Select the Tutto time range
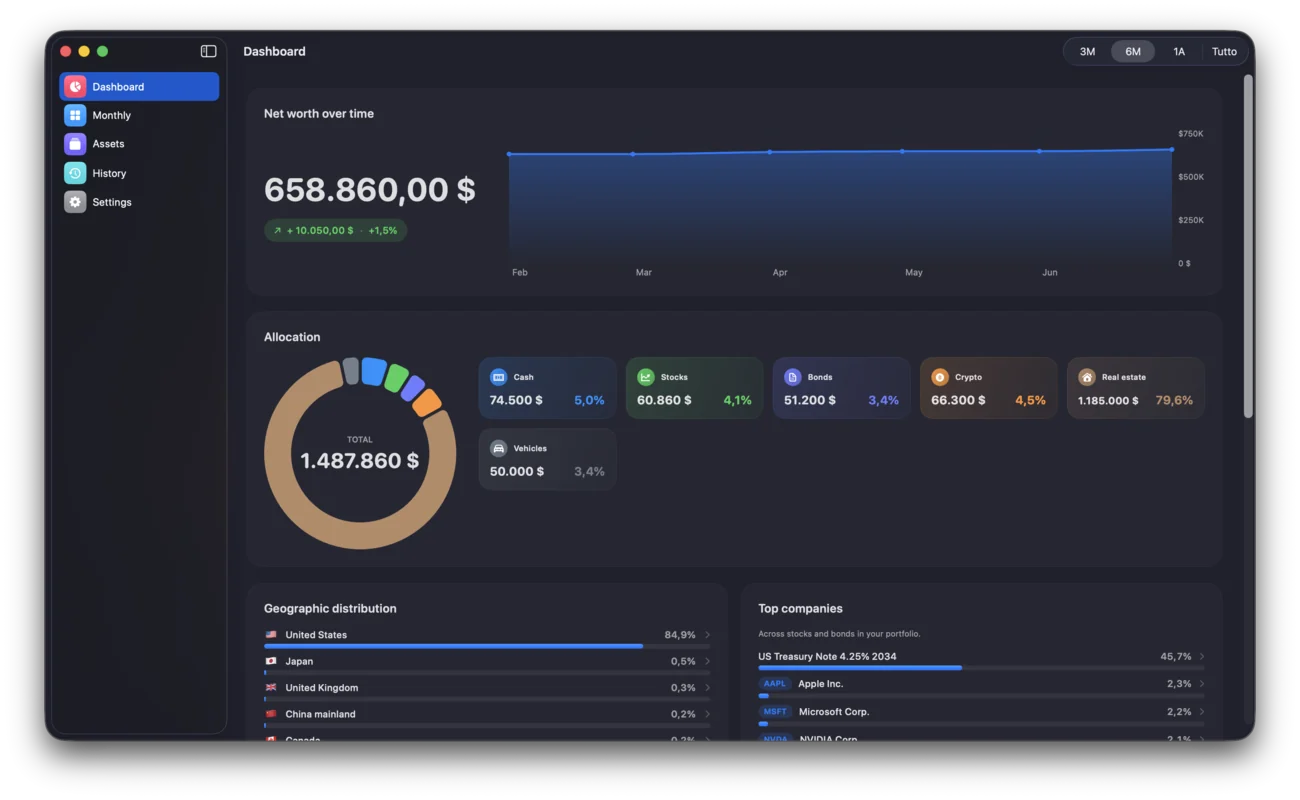Image resolution: width=1300 pixels, height=800 pixels. coord(1224,52)
